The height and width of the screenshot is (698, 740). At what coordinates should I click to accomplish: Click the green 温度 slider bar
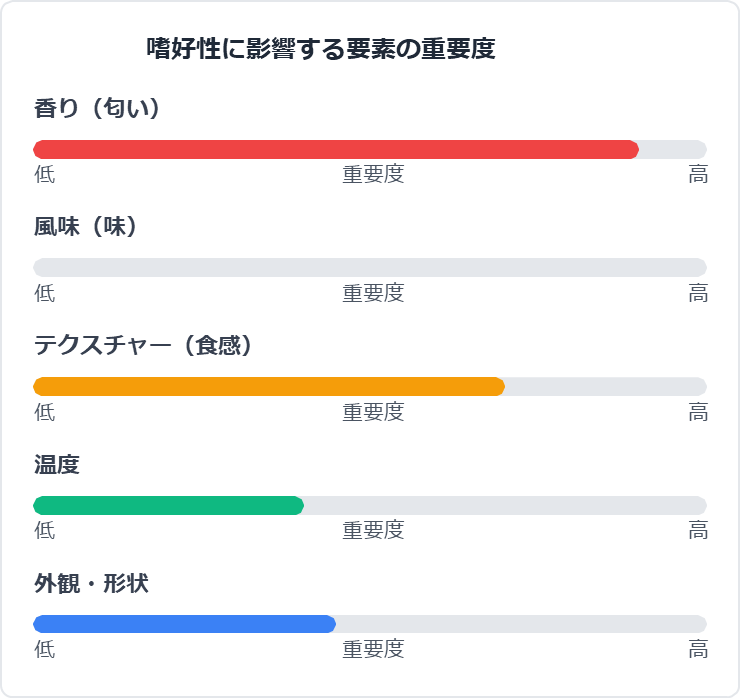tap(168, 505)
